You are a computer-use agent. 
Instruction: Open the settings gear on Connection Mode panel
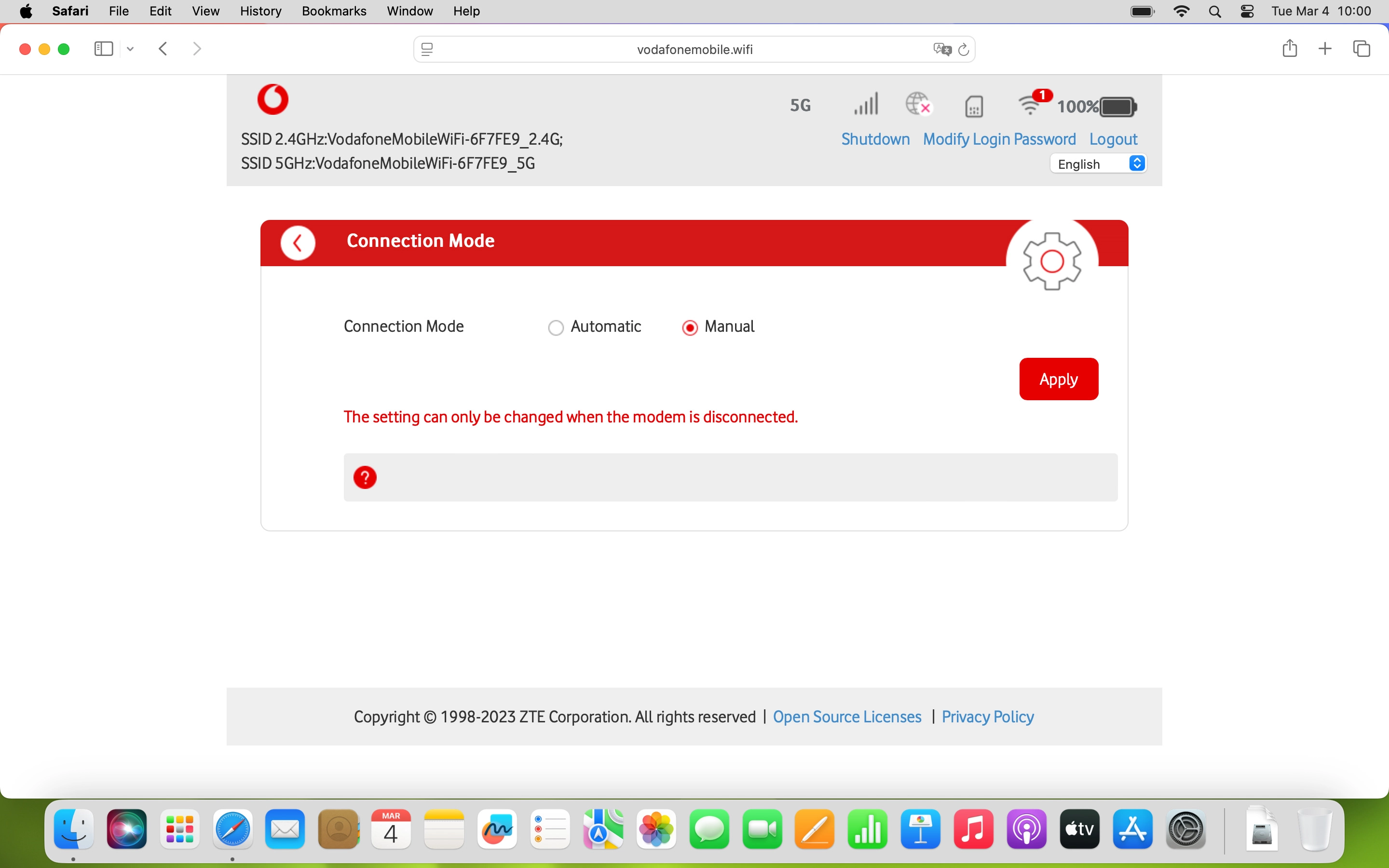[x=1054, y=261]
